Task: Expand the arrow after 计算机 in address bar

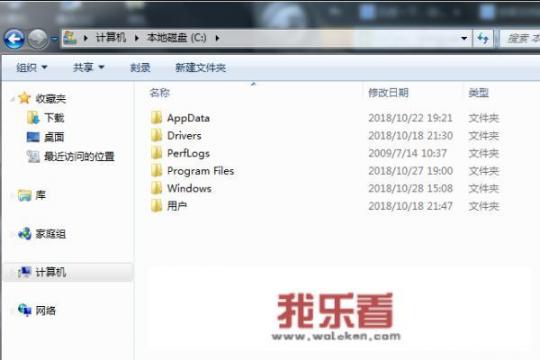Action: click(137, 38)
